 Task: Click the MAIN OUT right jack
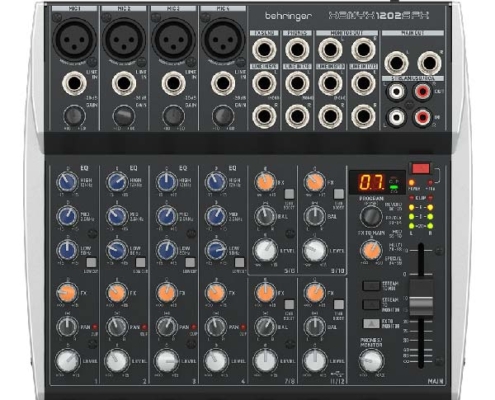point(429,63)
